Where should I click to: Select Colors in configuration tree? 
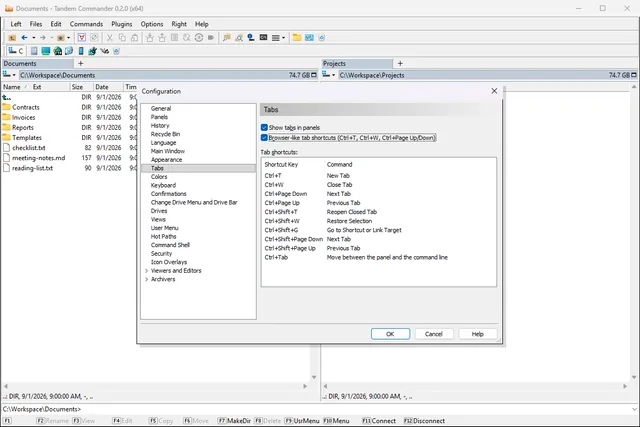tap(159, 177)
